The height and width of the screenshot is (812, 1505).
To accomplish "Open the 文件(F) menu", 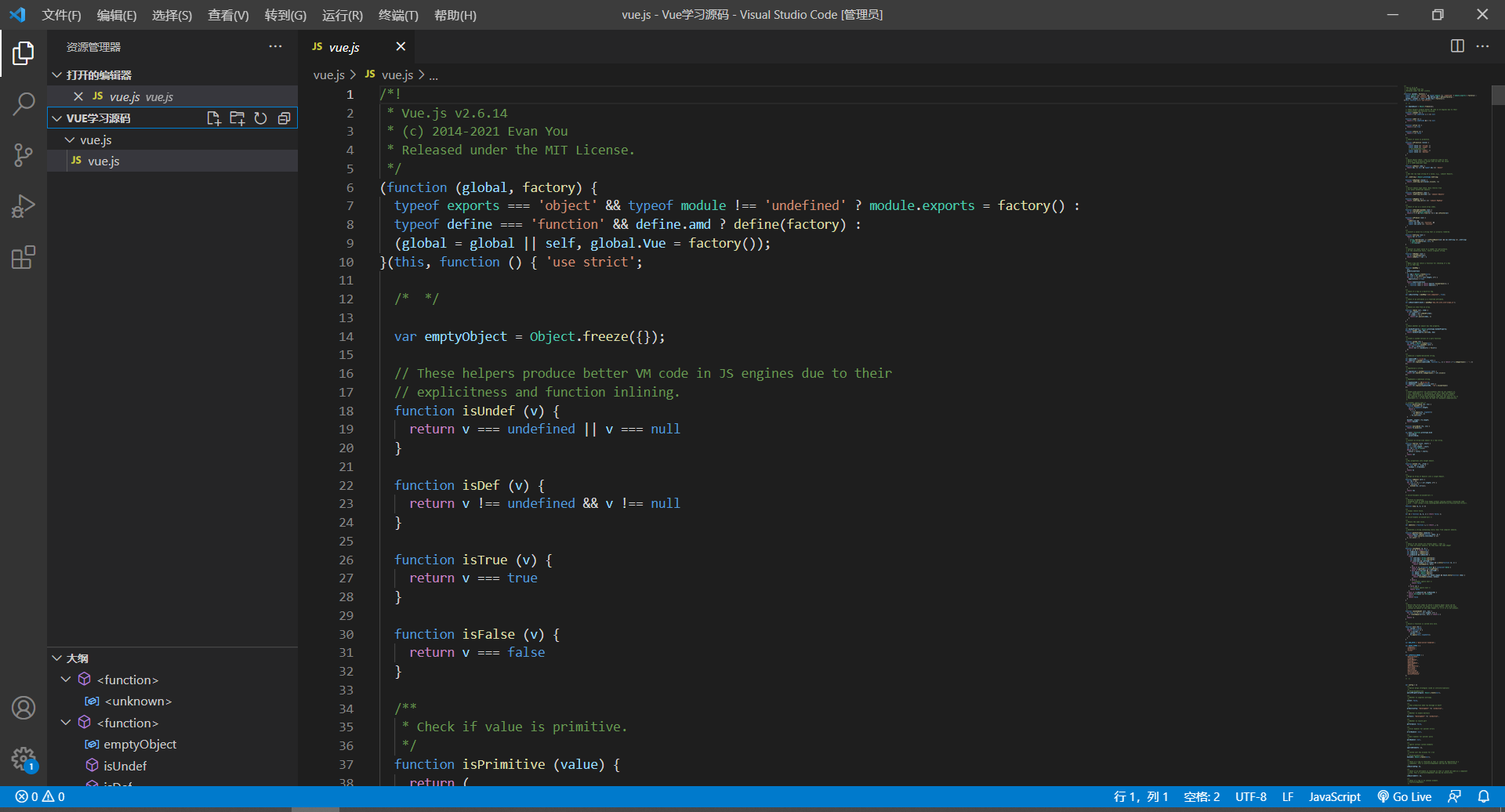I will point(61,15).
